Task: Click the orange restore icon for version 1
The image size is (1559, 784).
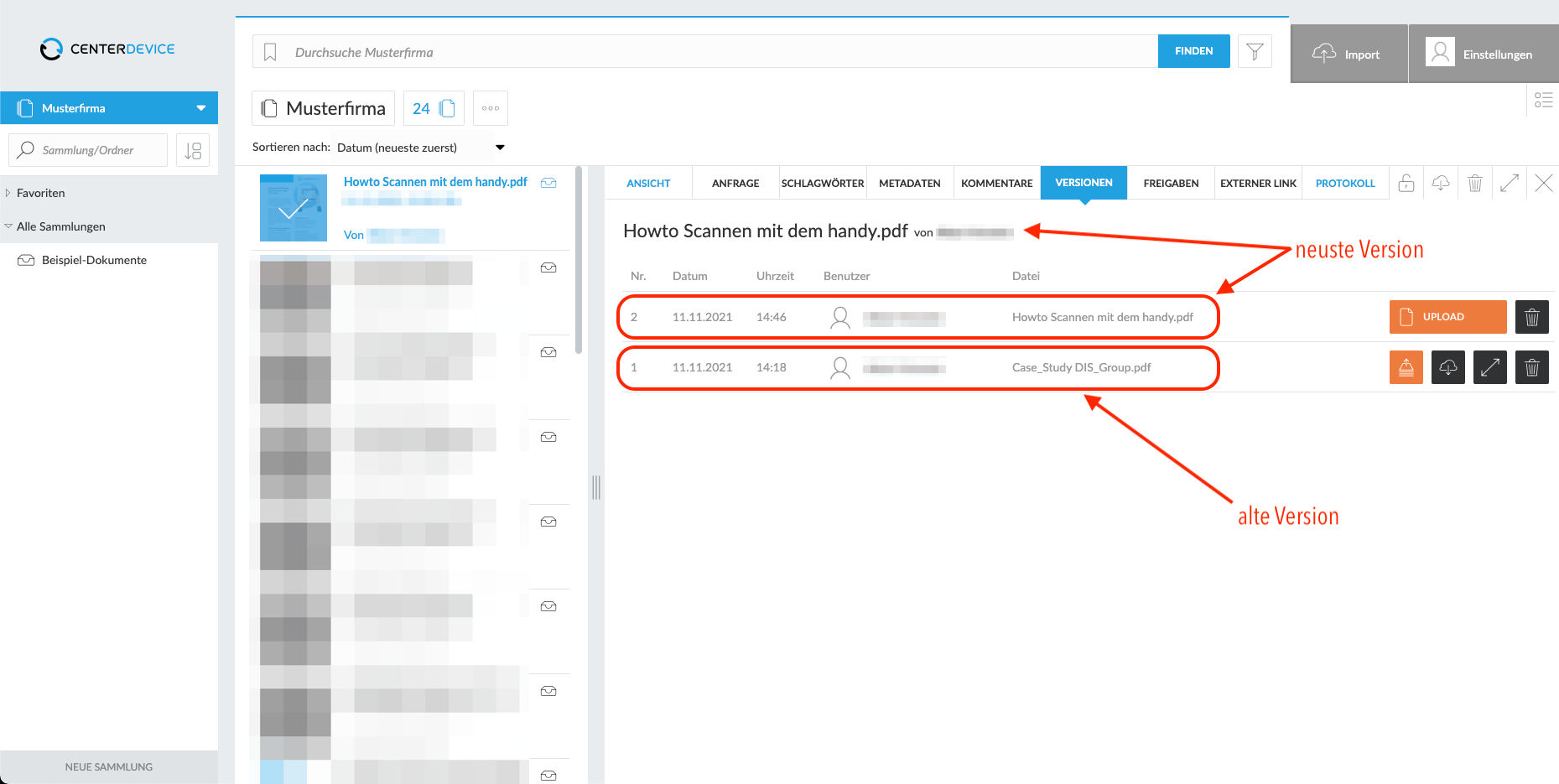Action: click(1406, 367)
